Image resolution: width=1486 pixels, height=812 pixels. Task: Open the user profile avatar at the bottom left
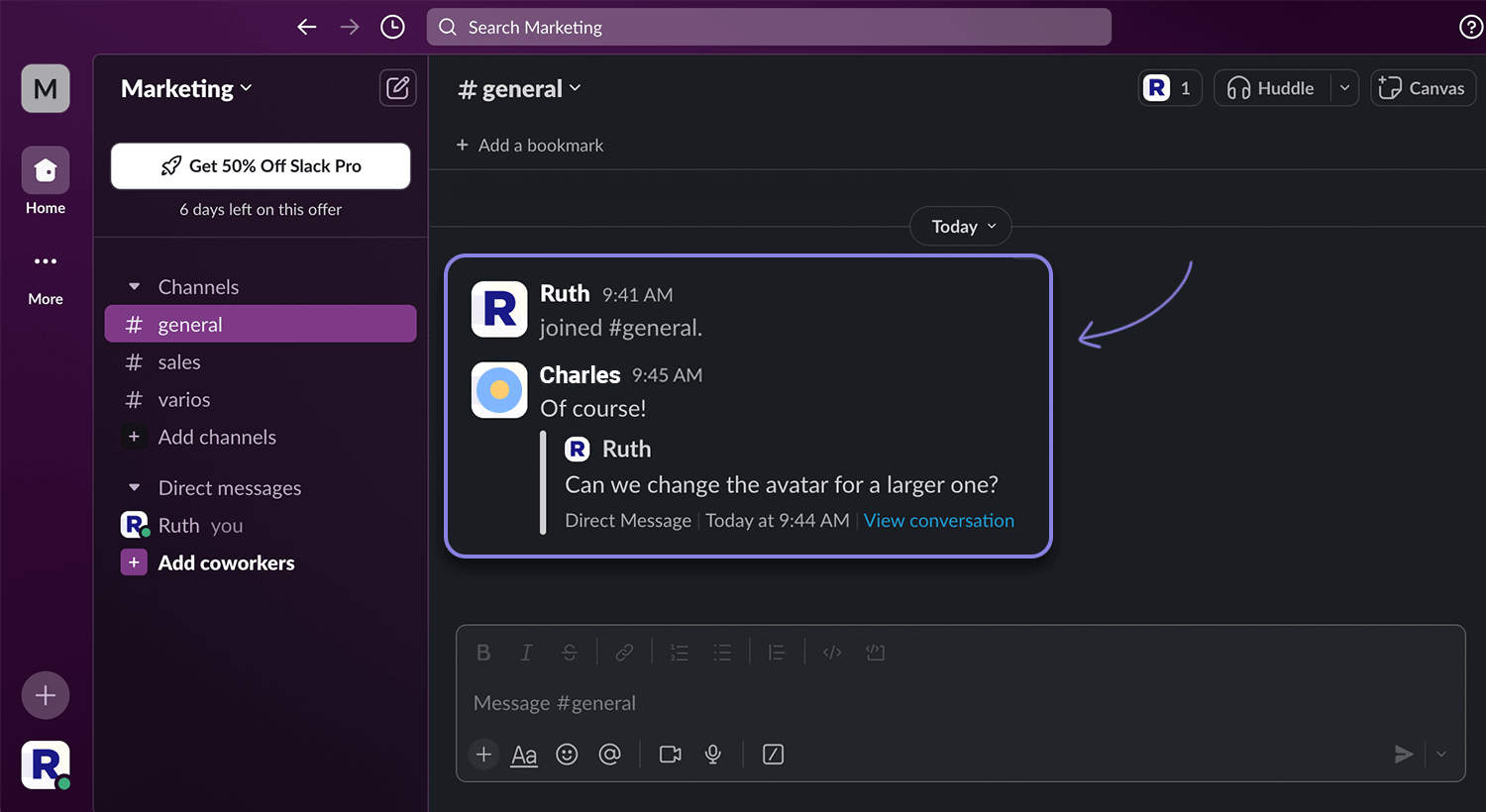[46, 765]
